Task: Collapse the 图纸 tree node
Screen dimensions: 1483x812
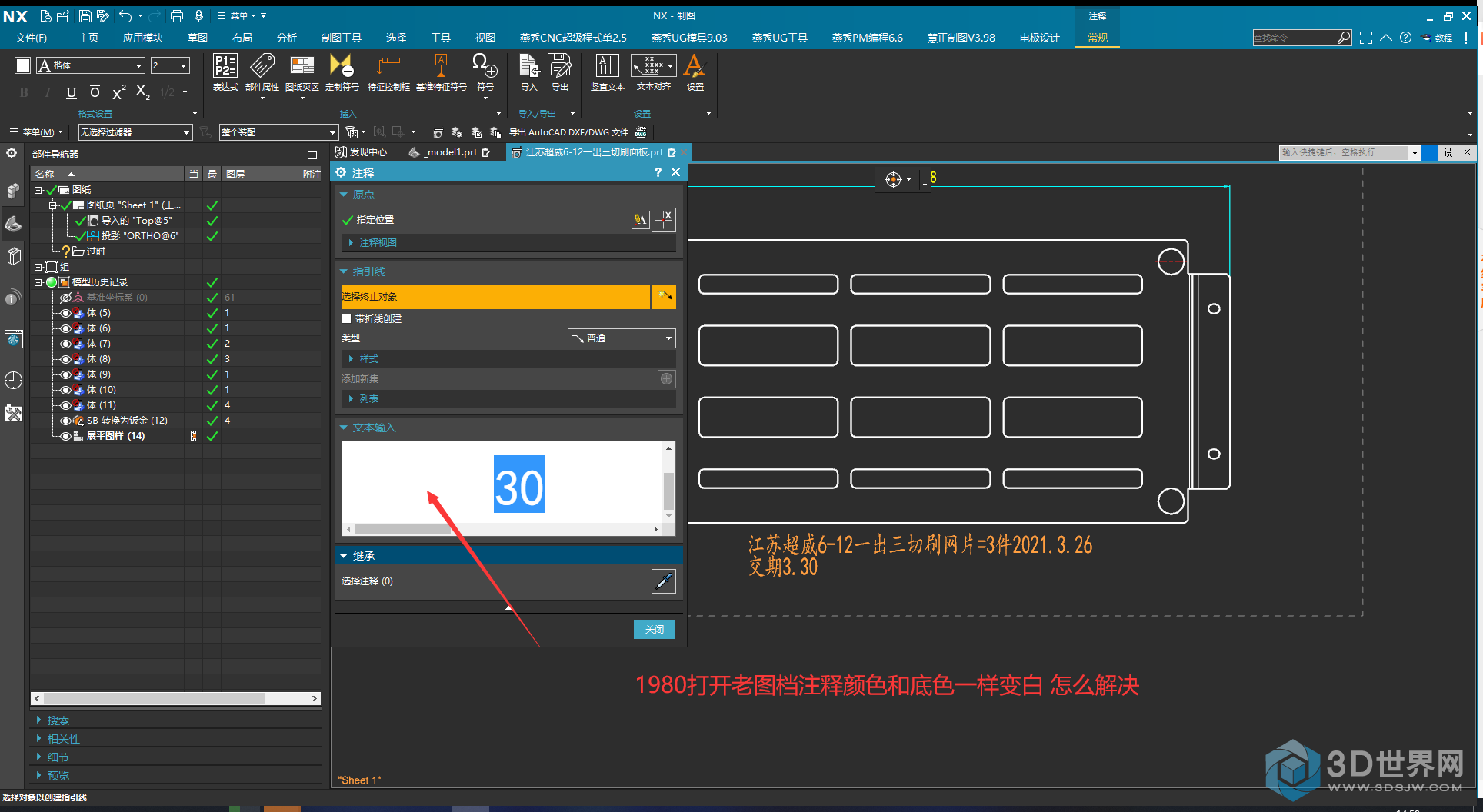Action: pyautogui.click(x=38, y=190)
